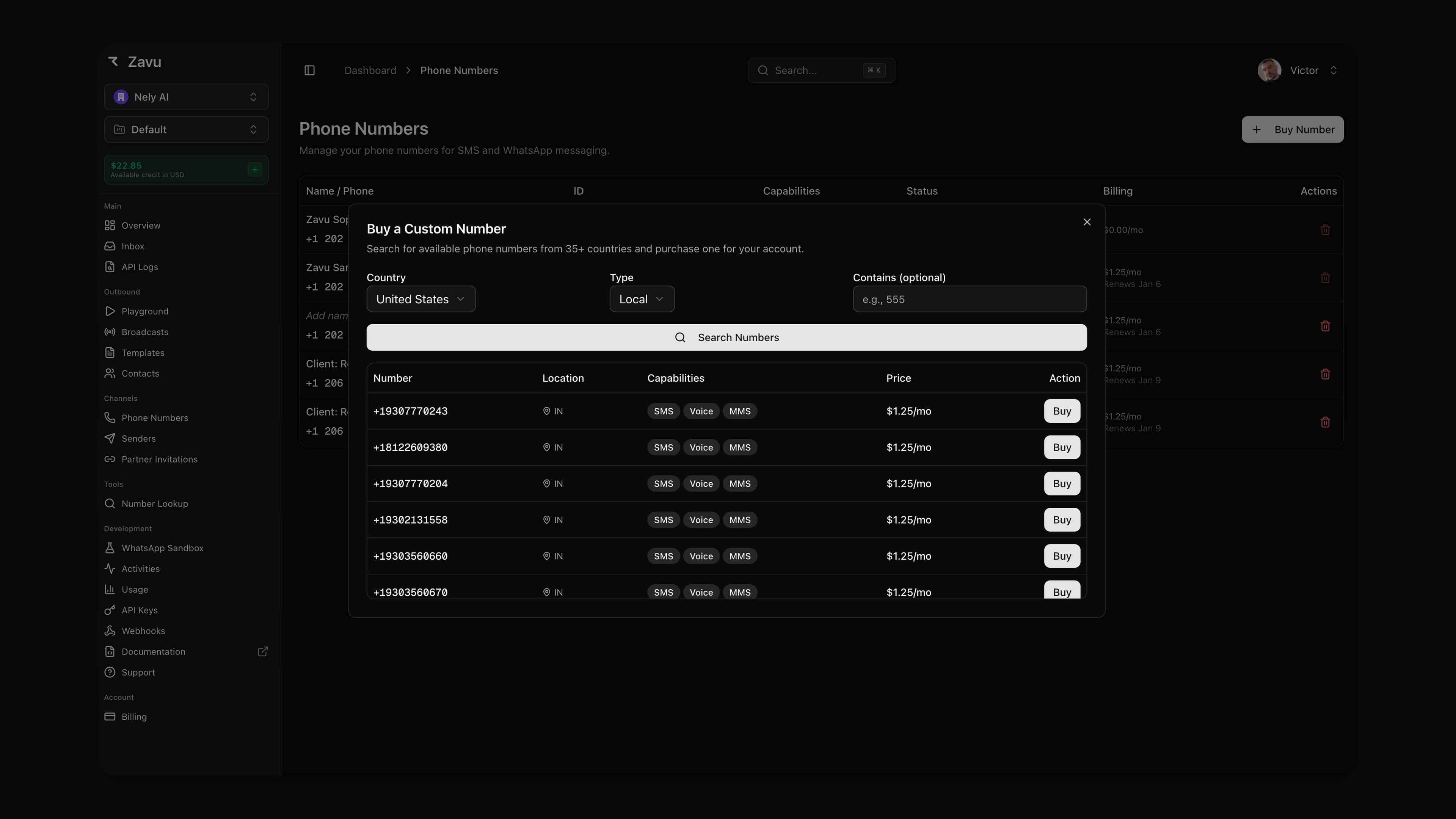Screen dimensions: 1456x819
Task: Close the Buy a Custom Number dialog
Action: (1086, 222)
